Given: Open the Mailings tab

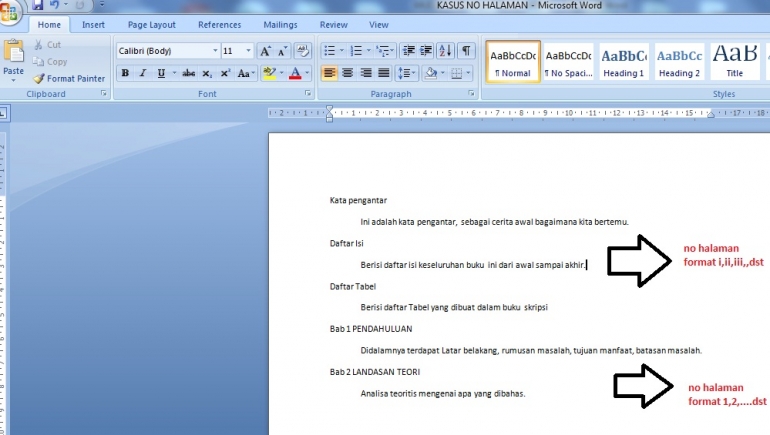Looking at the screenshot, I should tap(280, 25).
